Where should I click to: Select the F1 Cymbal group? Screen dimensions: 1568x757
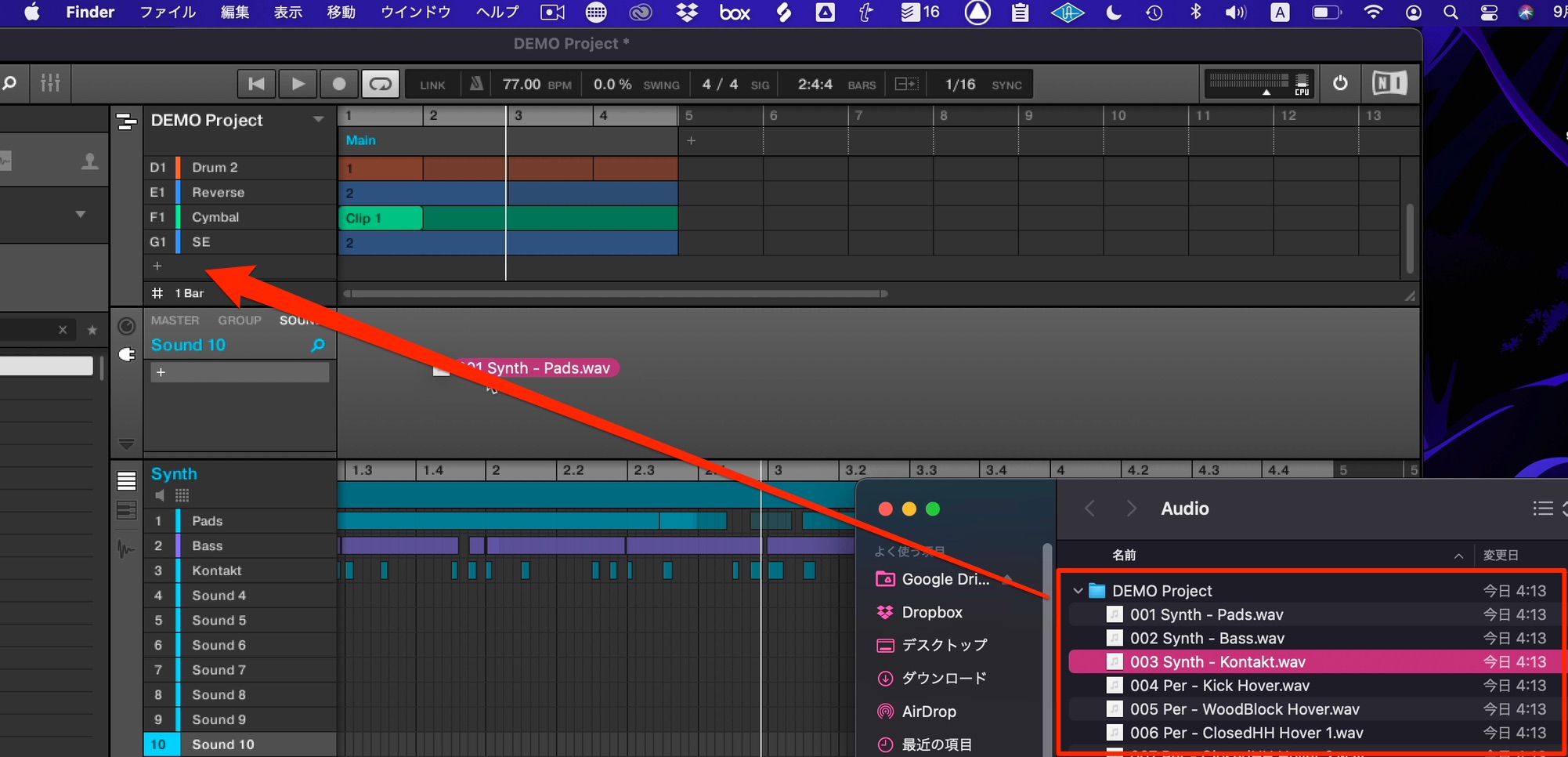tap(240, 217)
